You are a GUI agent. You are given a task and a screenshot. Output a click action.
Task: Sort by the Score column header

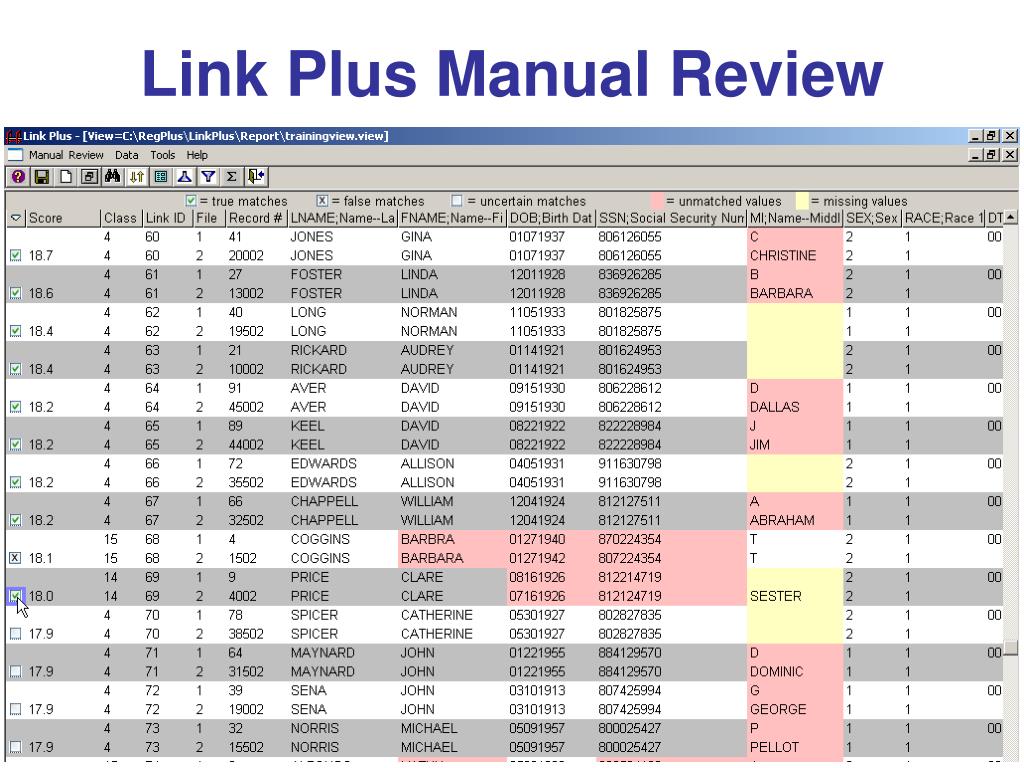[63, 218]
